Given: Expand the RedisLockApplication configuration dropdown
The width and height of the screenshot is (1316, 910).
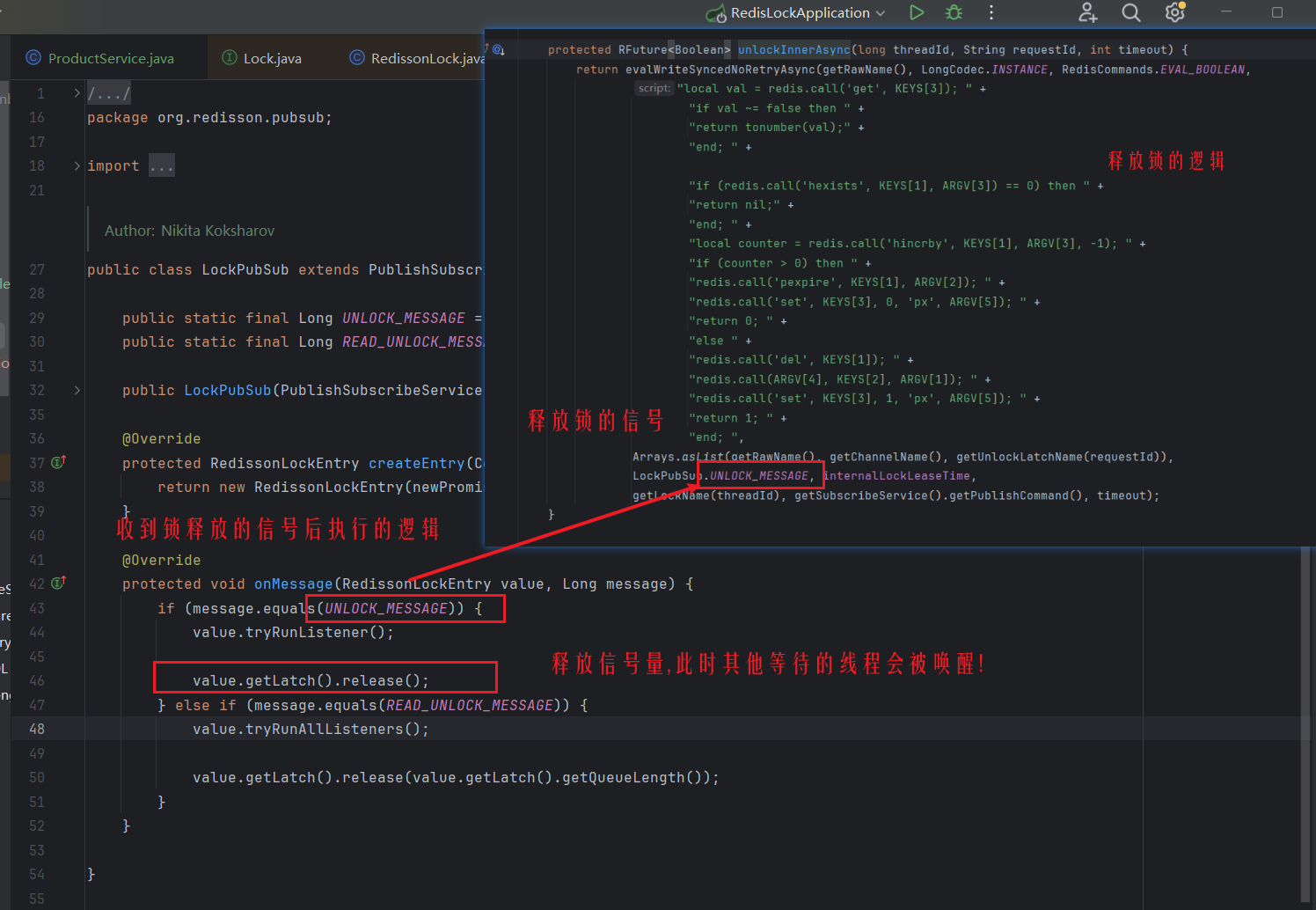Looking at the screenshot, I should click(x=881, y=13).
